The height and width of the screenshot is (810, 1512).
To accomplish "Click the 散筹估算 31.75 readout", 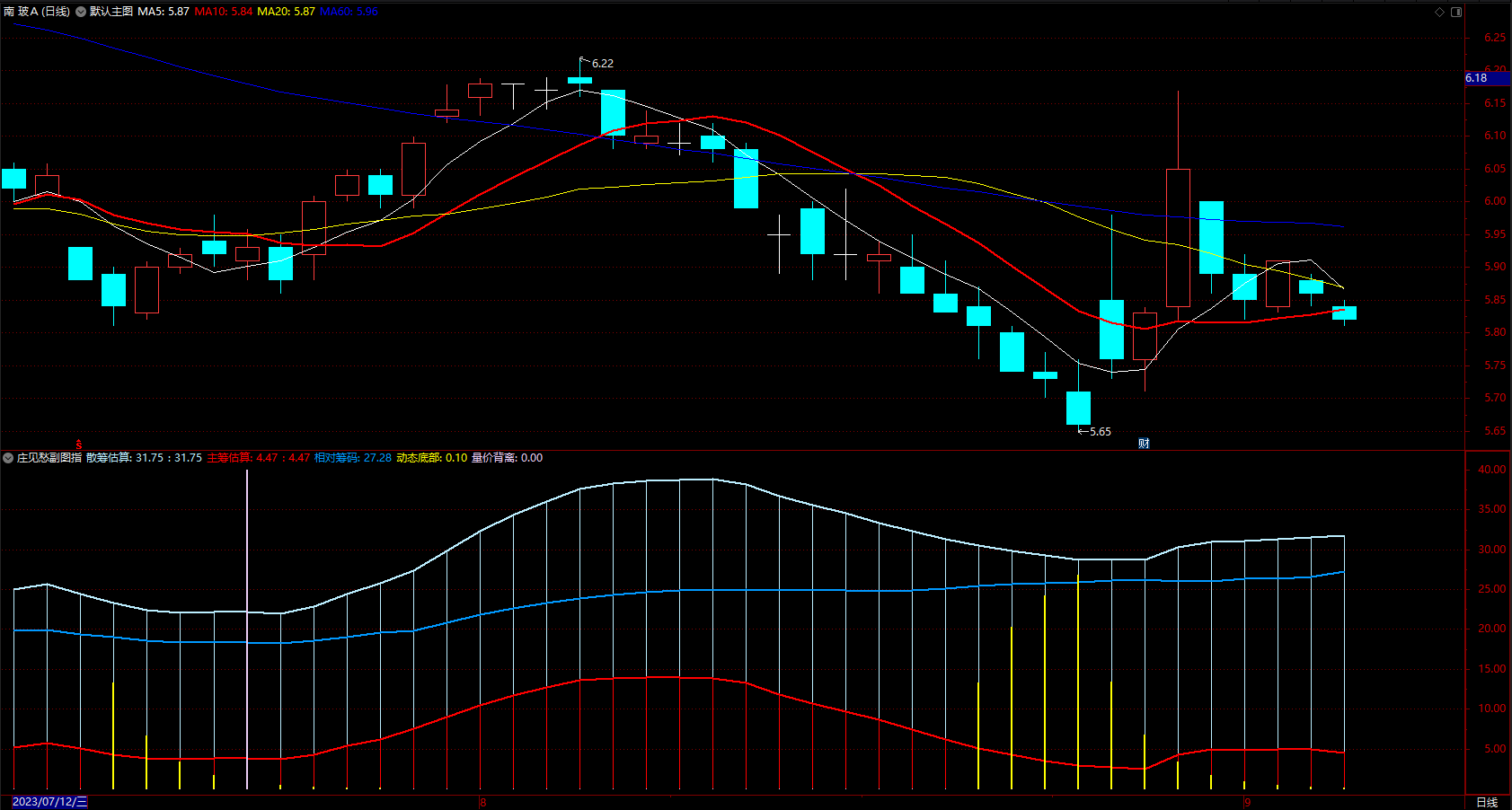I will click(x=144, y=458).
